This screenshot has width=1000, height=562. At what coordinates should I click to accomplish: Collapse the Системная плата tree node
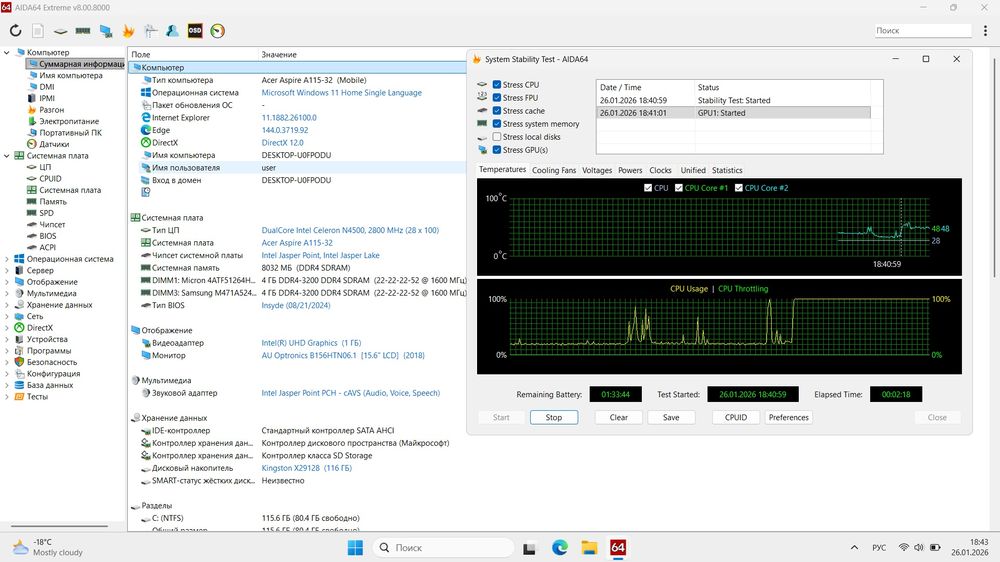pos(7,156)
